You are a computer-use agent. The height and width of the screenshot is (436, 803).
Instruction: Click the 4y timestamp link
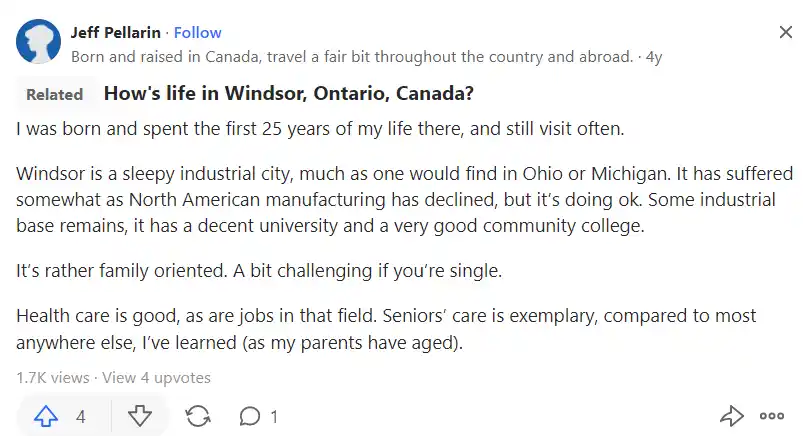653,56
